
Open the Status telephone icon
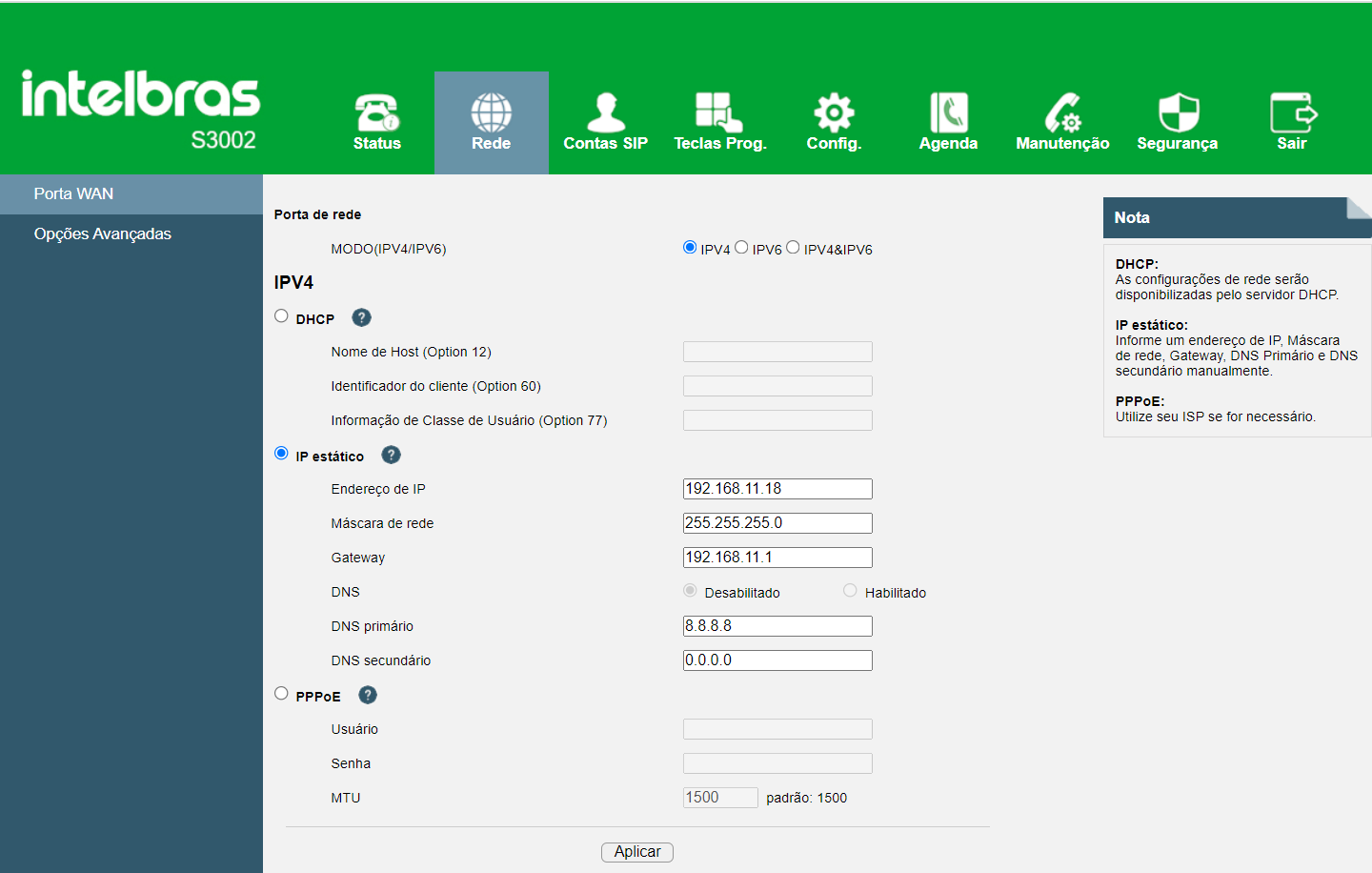377,112
